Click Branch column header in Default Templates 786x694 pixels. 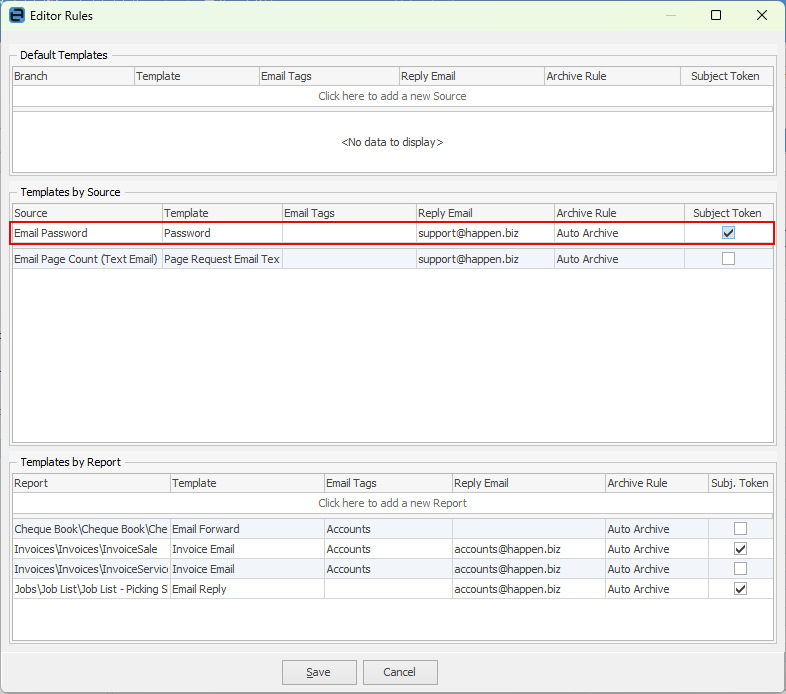tap(72, 76)
